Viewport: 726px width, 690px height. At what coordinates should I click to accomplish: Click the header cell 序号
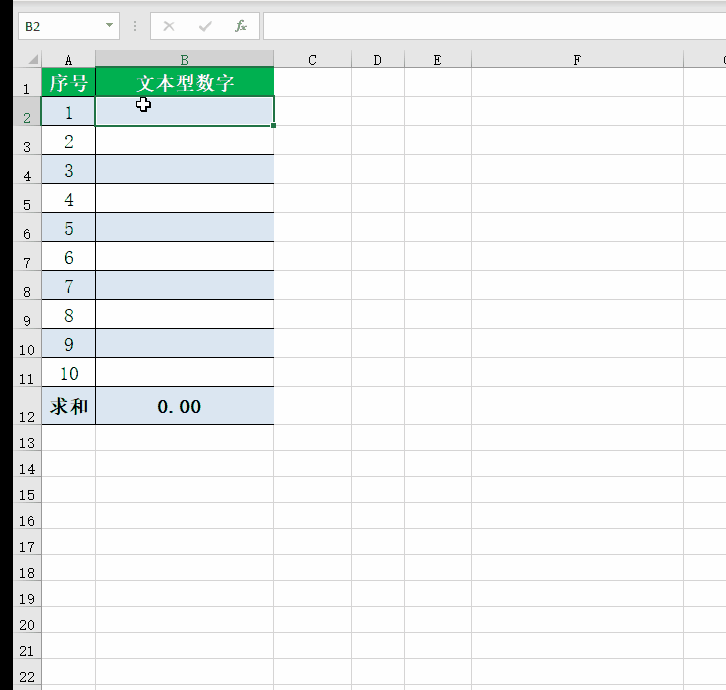(69, 82)
